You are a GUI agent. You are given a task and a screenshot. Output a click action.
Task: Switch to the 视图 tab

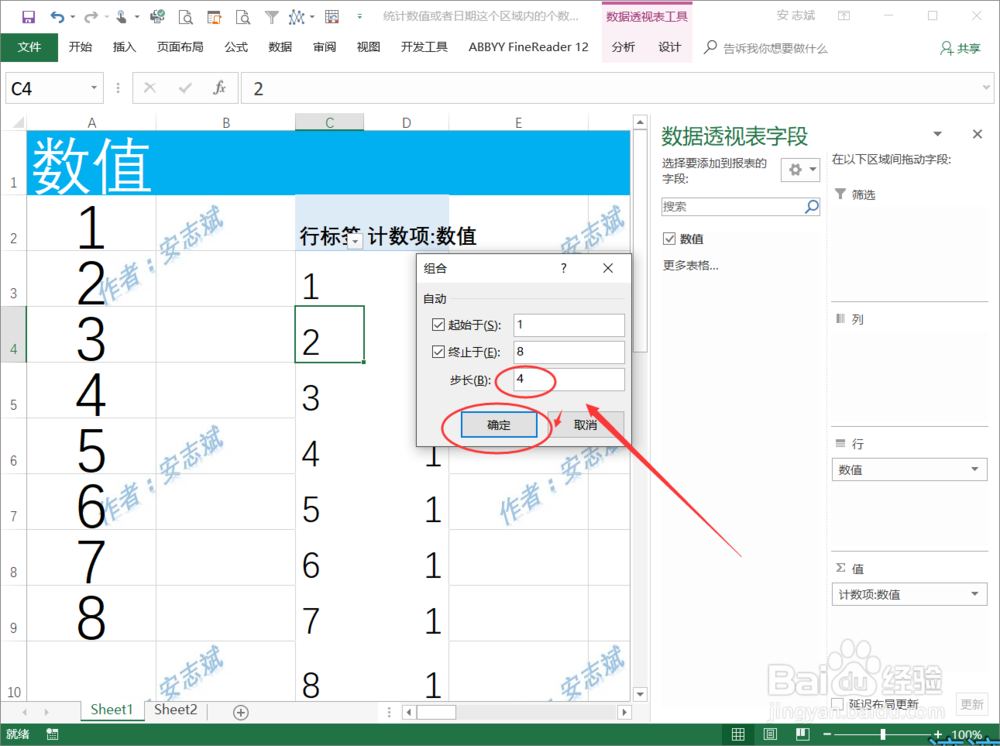click(369, 47)
